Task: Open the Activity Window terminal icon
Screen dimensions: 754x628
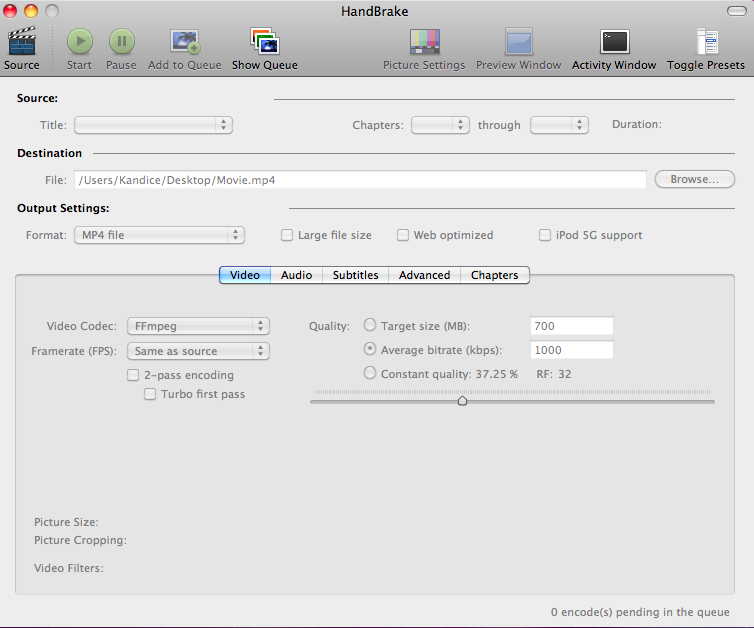Action: click(615, 42)
